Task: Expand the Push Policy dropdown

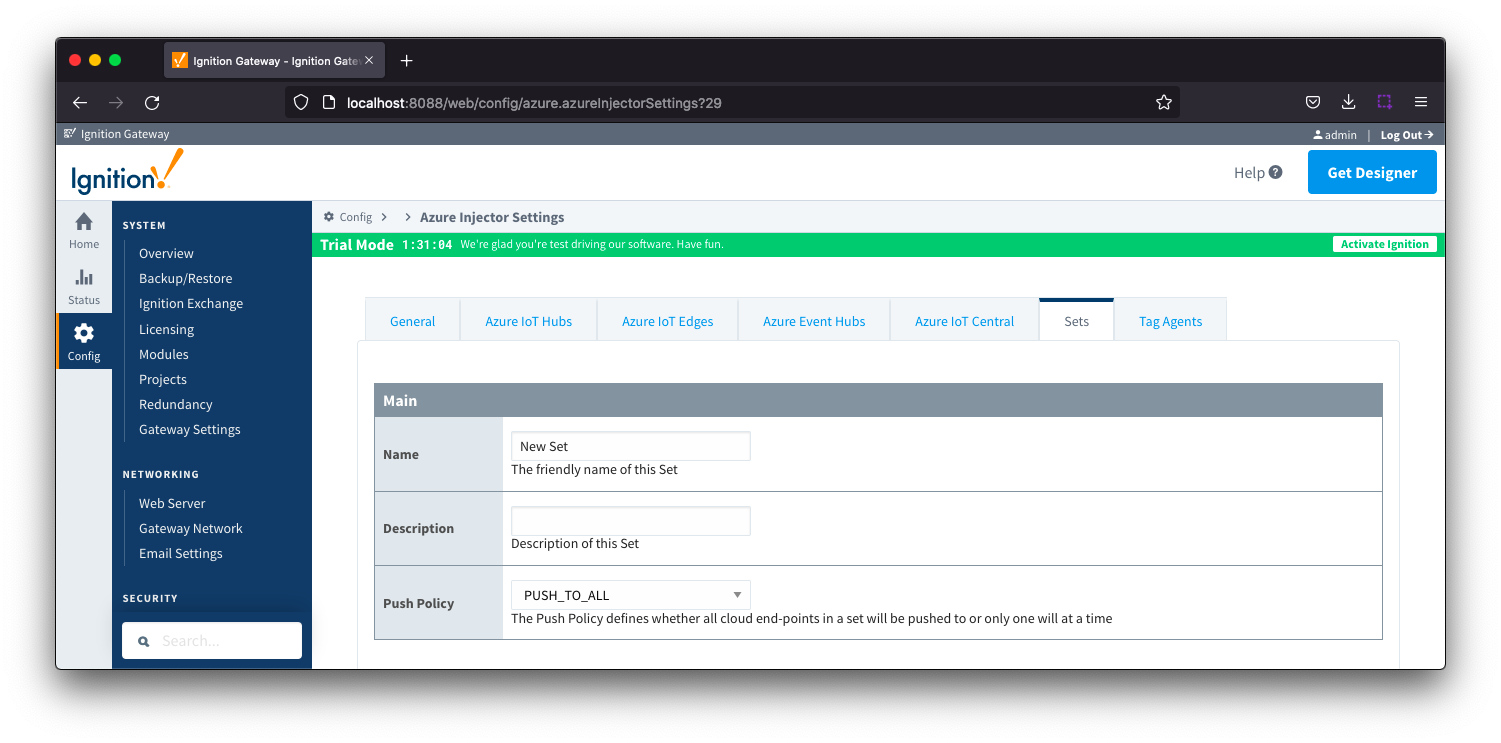Action: click(x=630, y=595)
